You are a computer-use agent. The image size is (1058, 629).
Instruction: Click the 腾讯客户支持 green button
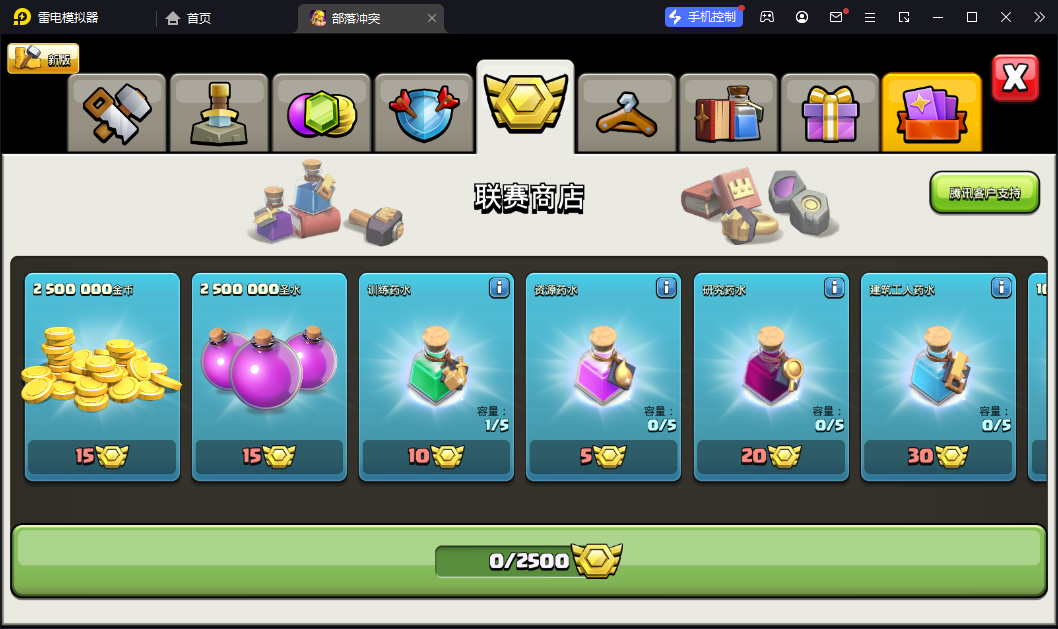click(984, 193)
